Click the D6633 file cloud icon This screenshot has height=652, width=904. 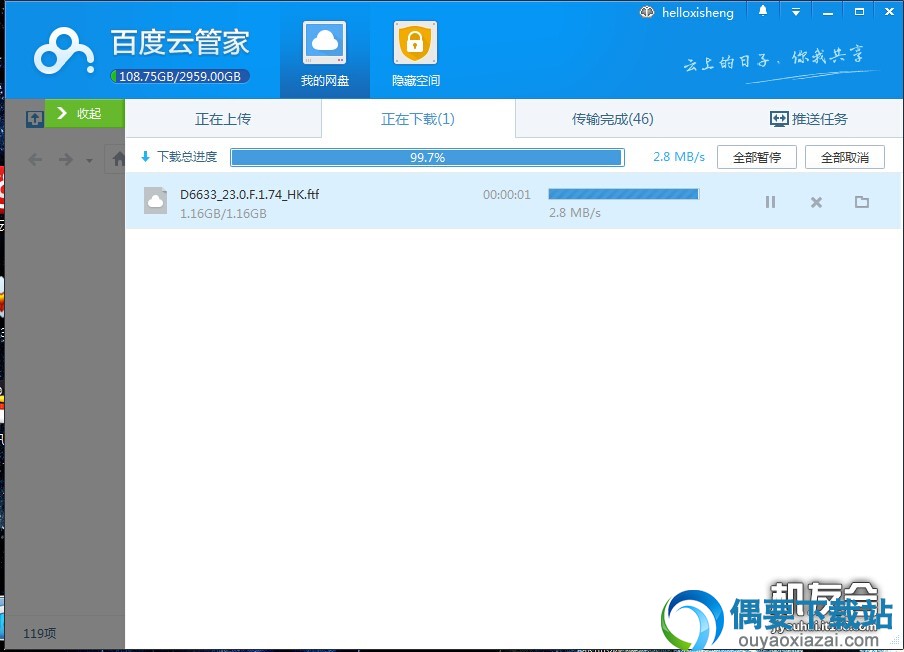156,201
